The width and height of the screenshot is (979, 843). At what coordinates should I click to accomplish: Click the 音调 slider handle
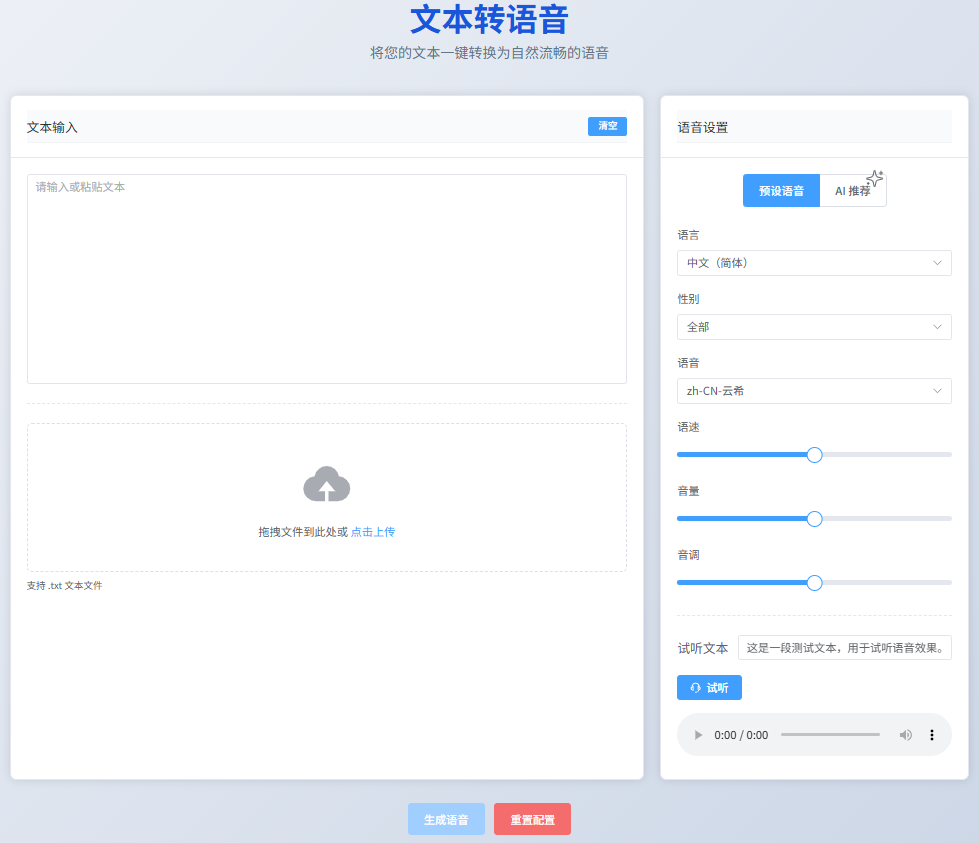814,583
